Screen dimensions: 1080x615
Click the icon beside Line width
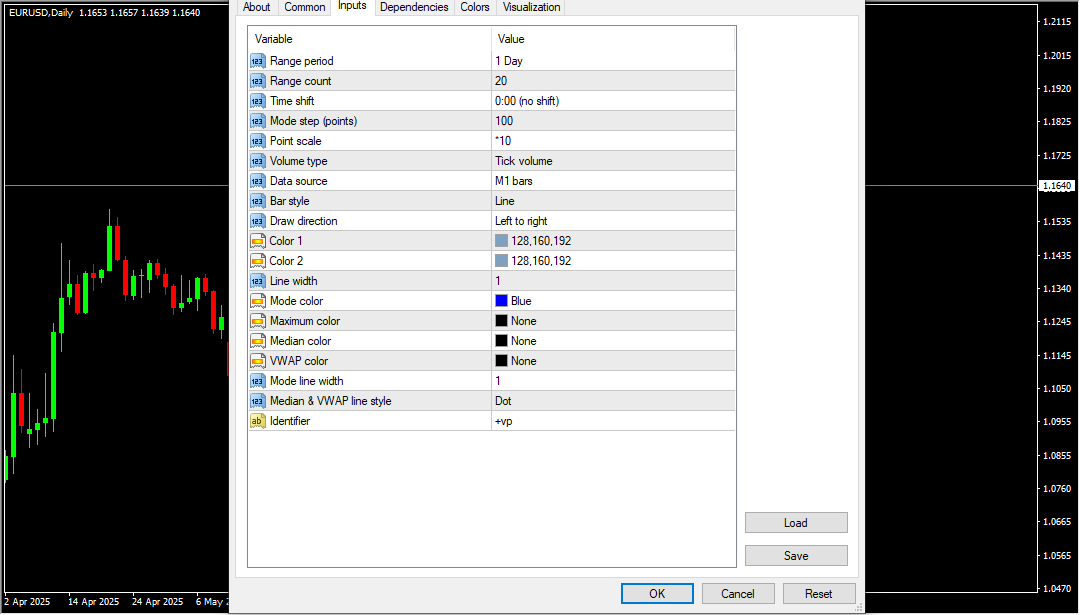257,281
